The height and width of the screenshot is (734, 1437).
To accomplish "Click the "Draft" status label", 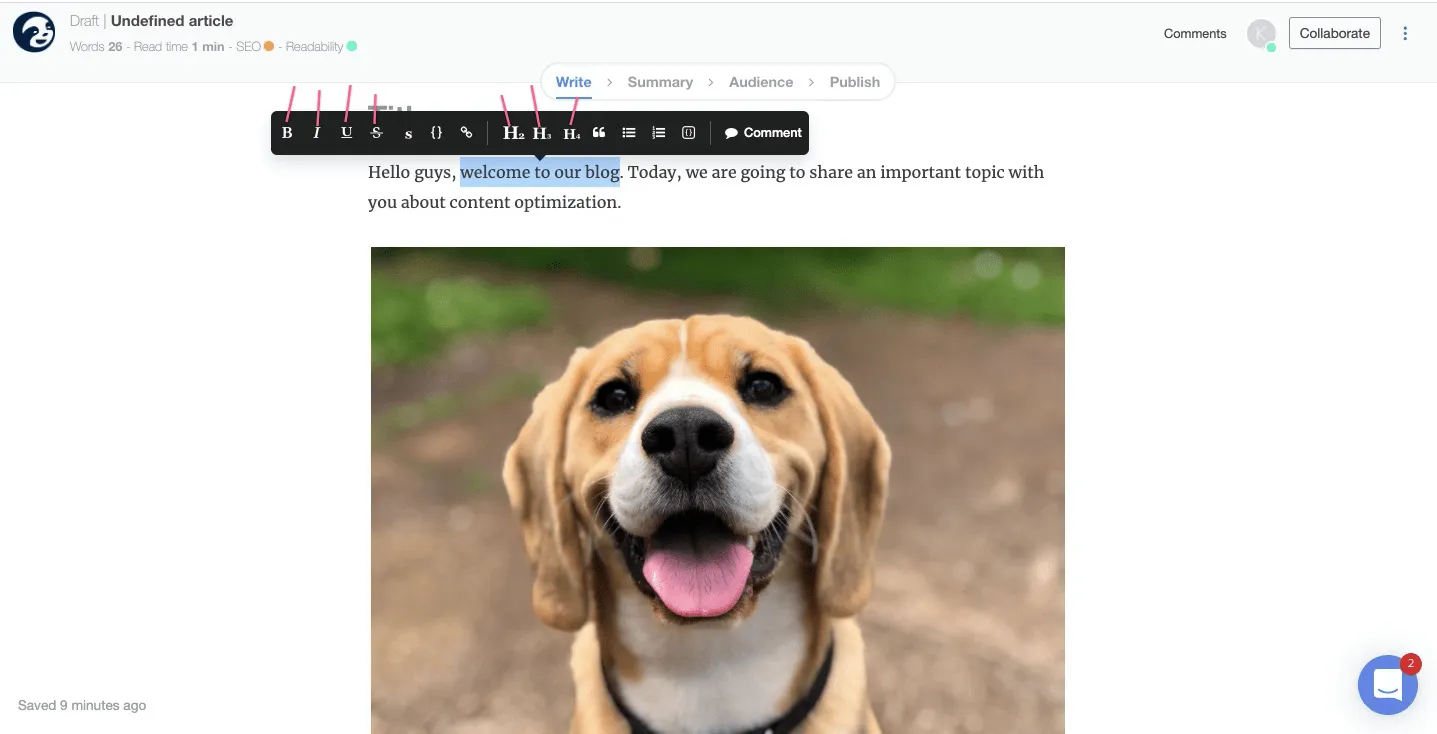I will pyautogui.click(x=84, y=20).
